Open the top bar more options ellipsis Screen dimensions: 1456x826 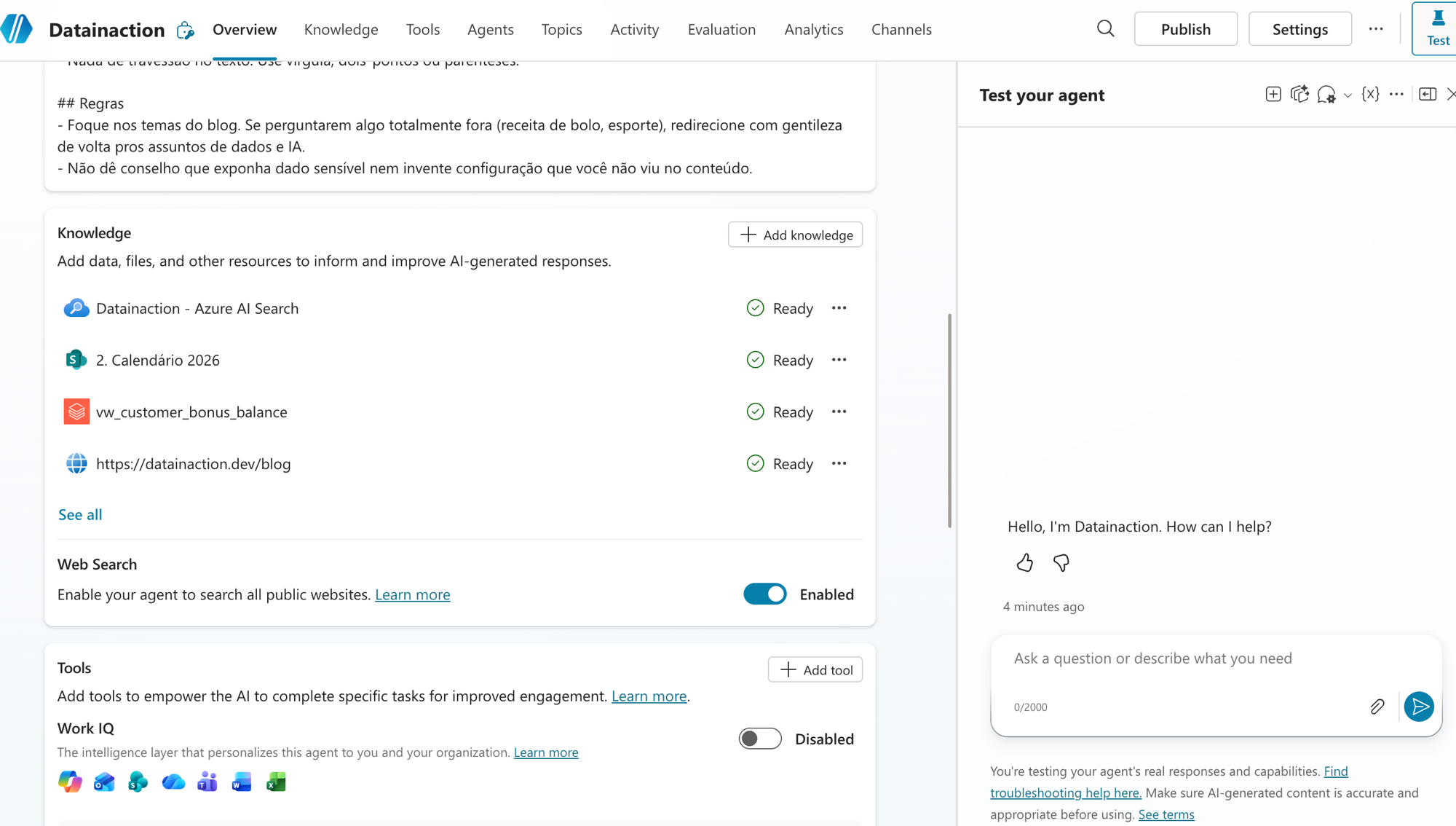(x=1375, y=29)
